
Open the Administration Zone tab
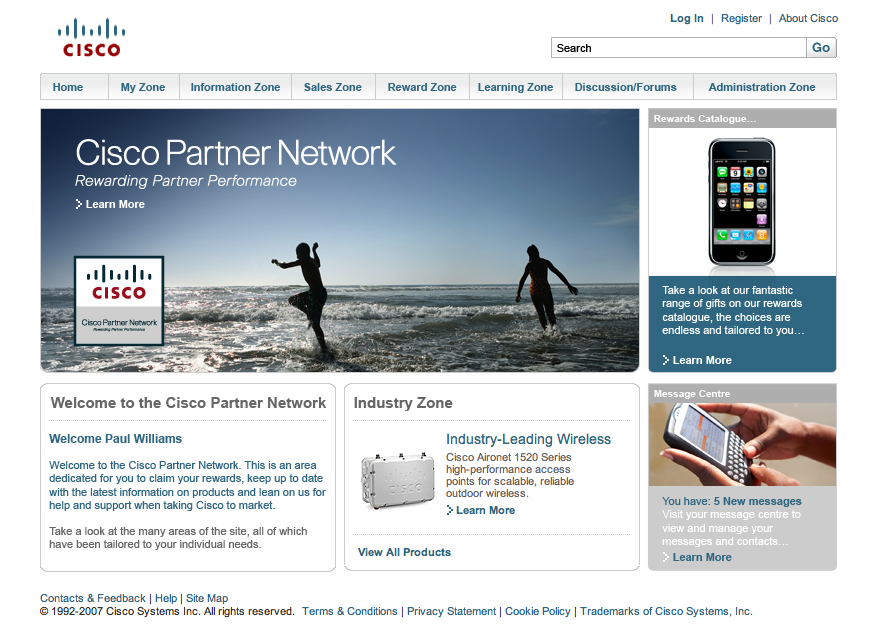[762, 87]
